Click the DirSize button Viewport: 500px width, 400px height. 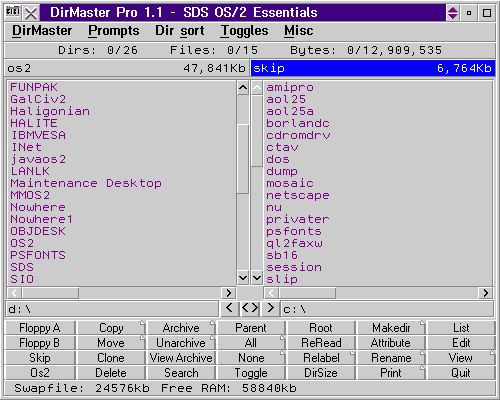point(321,373)
